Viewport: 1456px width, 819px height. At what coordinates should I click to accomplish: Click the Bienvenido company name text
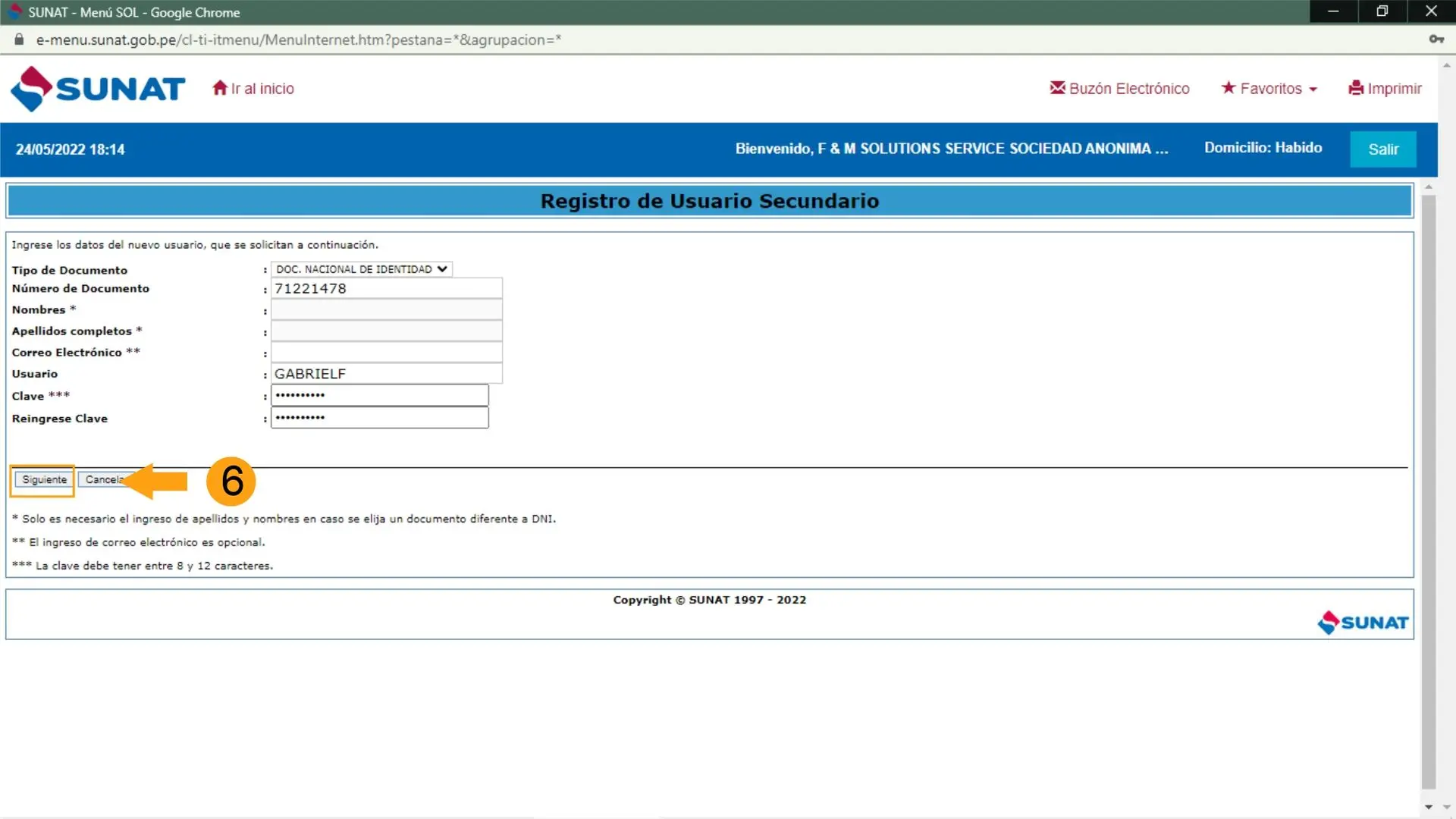(x=952, y=149)
